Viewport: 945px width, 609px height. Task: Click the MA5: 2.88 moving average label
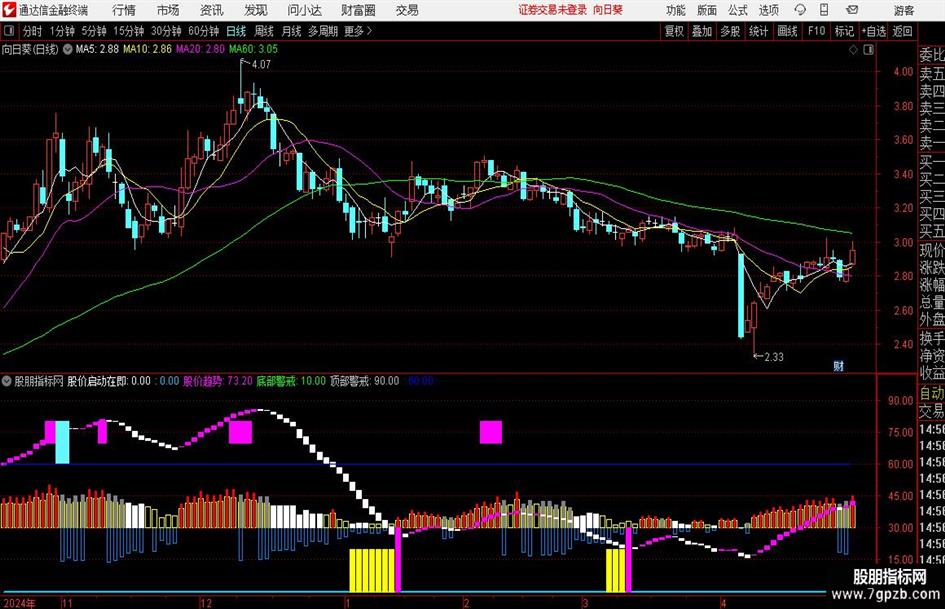tap(97, 49)
